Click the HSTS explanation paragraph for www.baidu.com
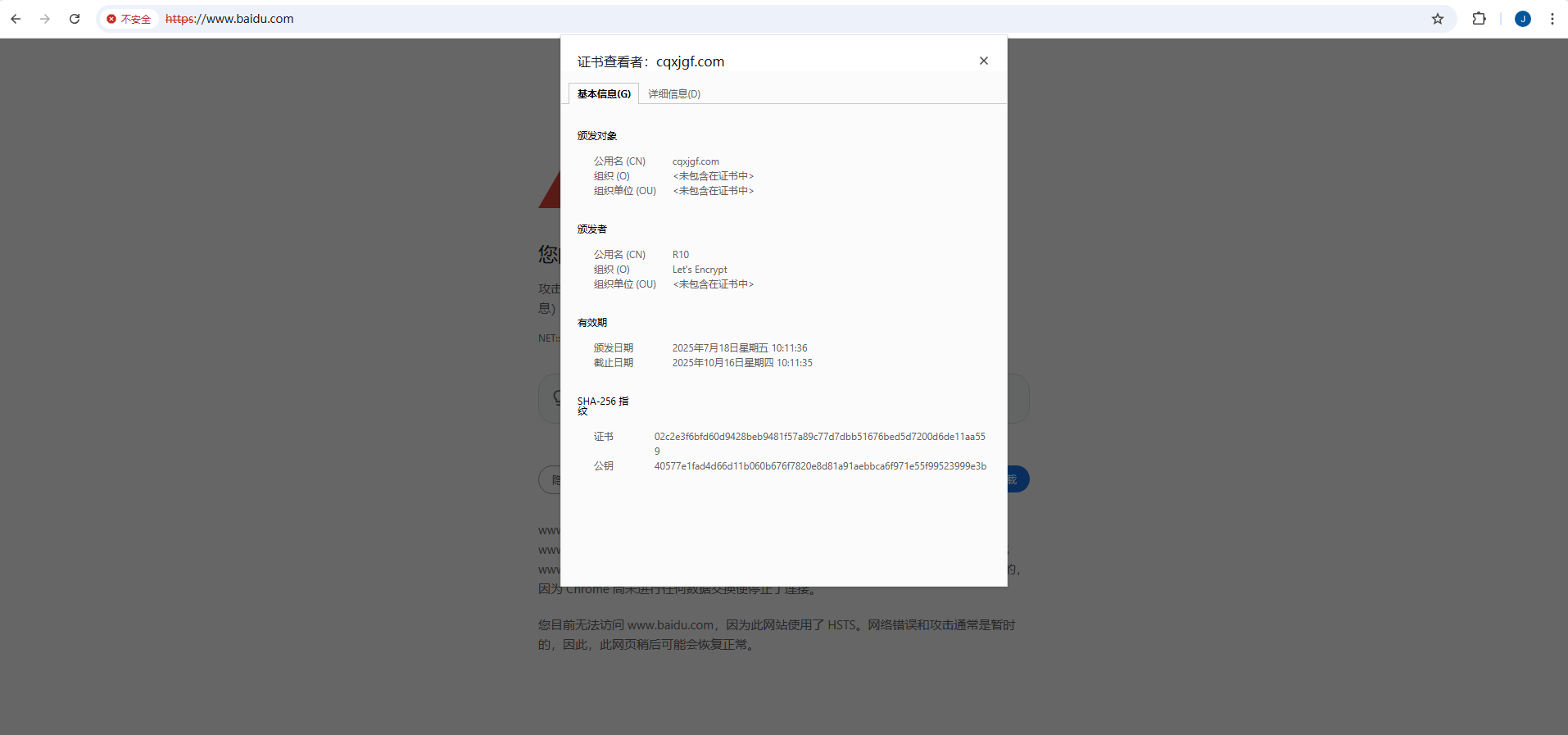The image size is (1568, 735). pyautogui.click(x=777, y=635)
